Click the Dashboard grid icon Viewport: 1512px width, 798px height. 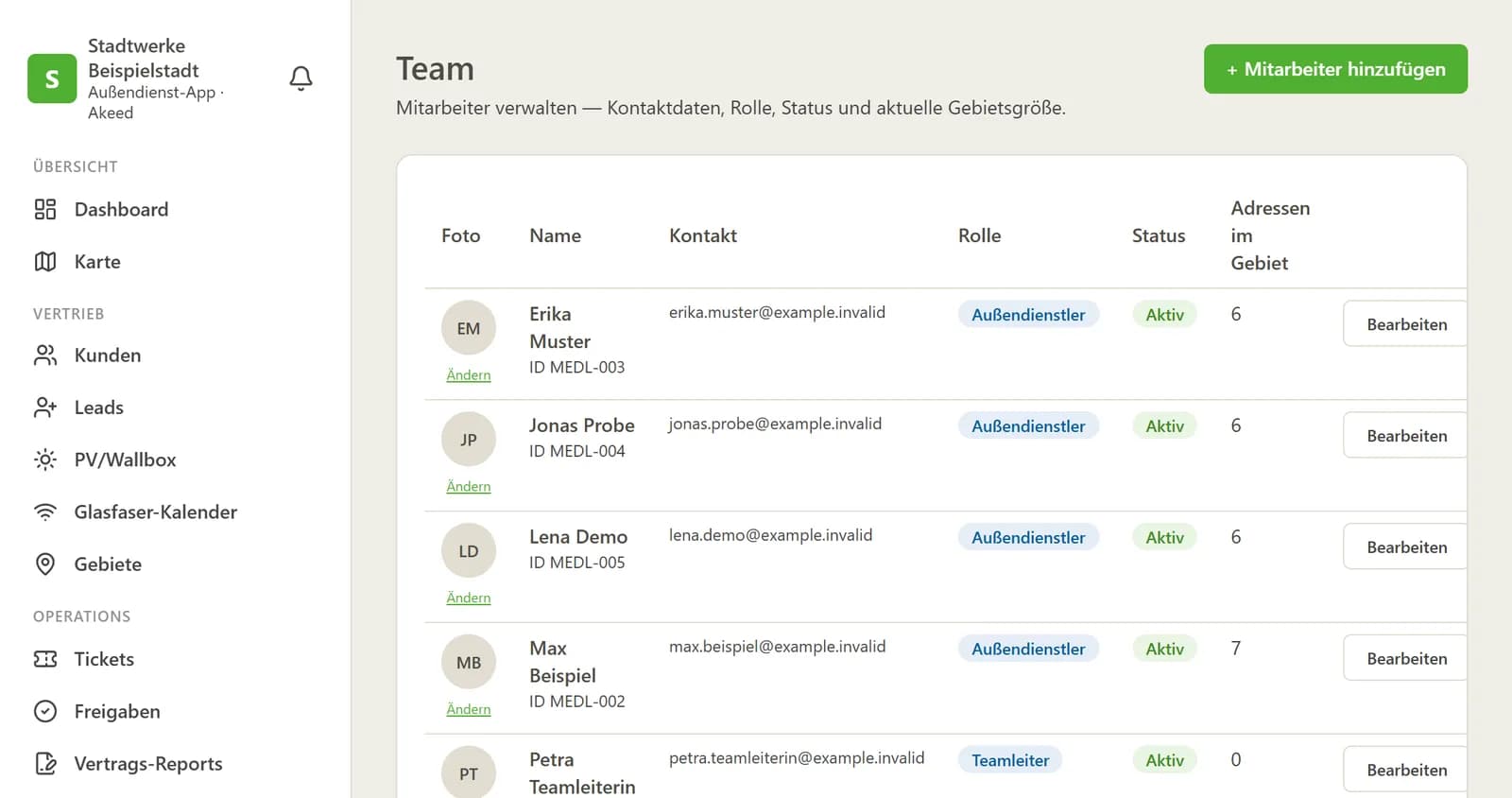(x=45, y=209)
